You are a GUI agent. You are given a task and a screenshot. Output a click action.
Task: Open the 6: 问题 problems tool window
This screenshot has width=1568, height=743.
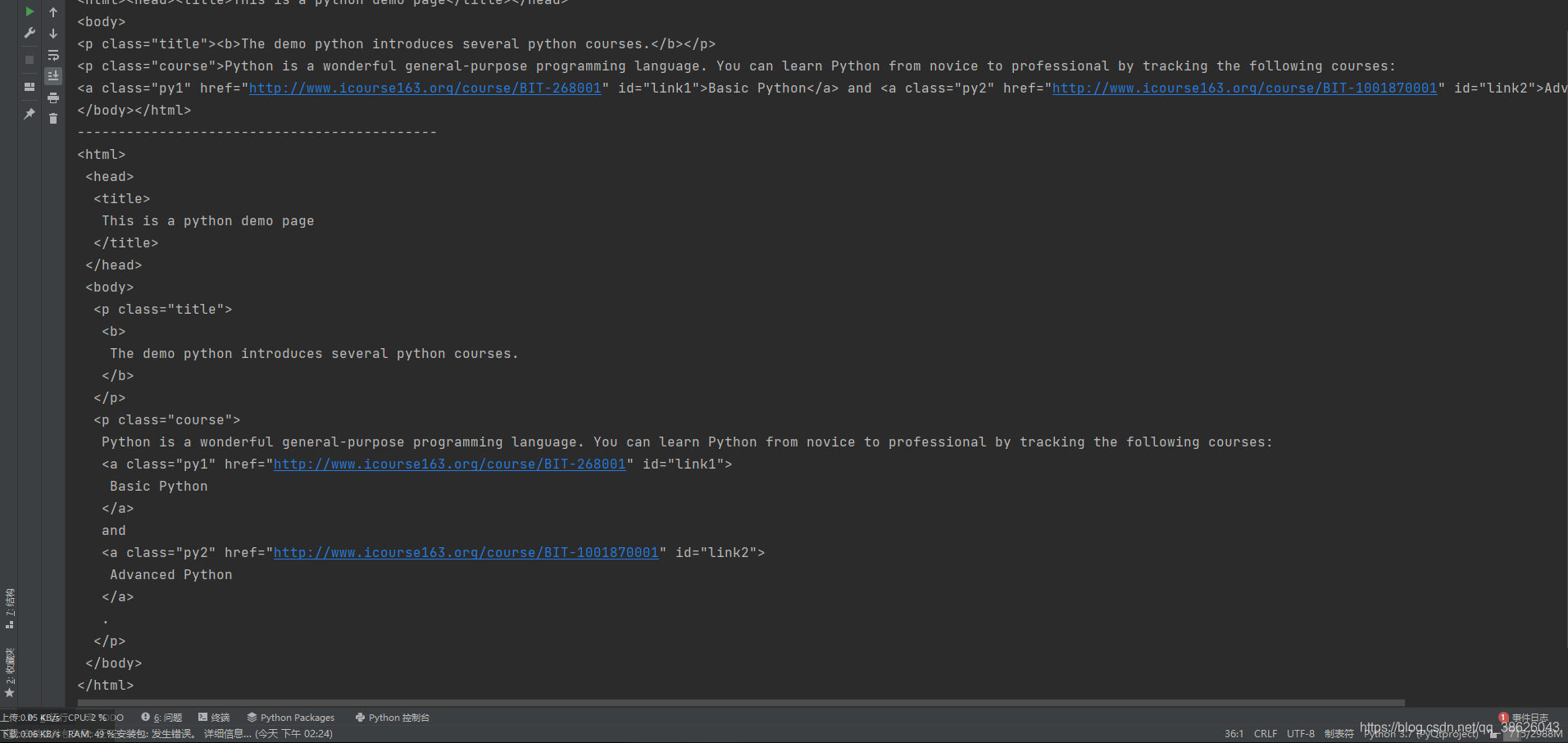(x=161, y=718)
